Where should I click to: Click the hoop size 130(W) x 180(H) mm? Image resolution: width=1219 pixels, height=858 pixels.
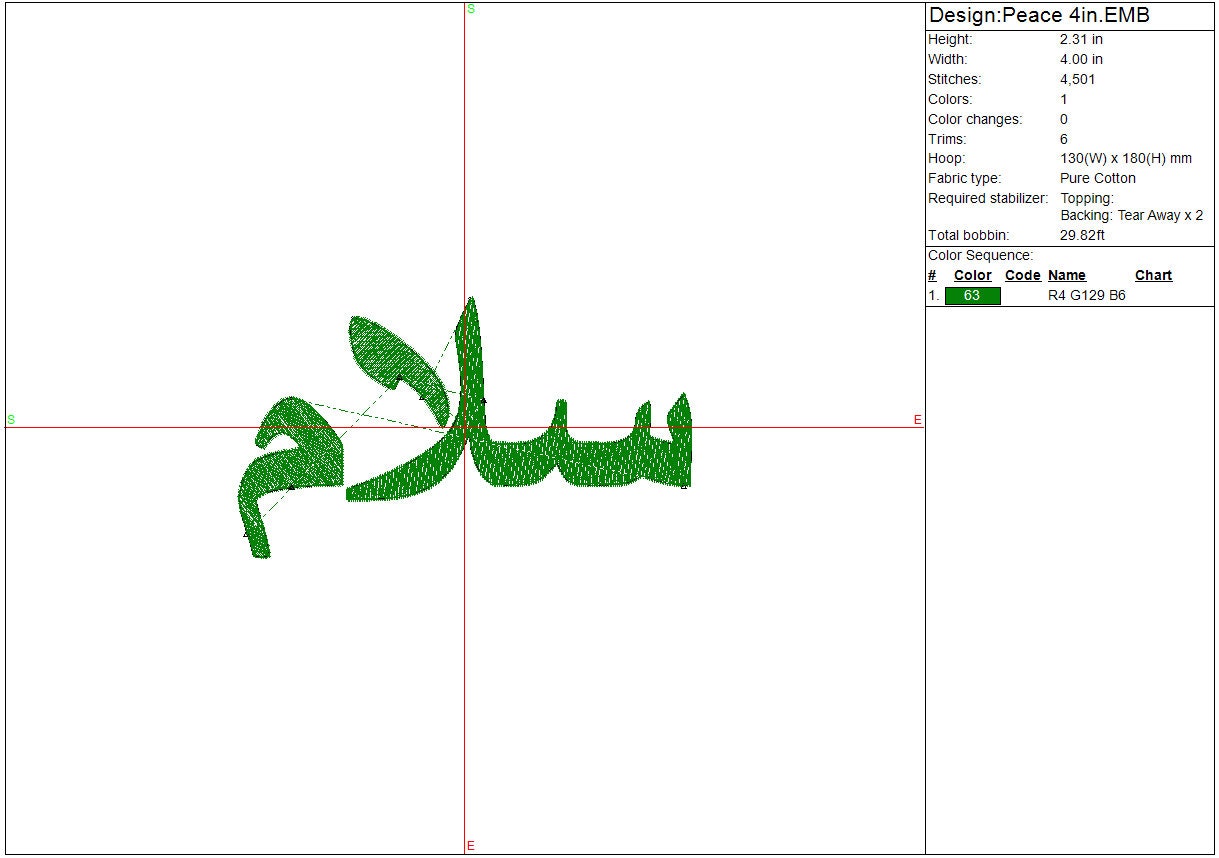(1125, 158)
